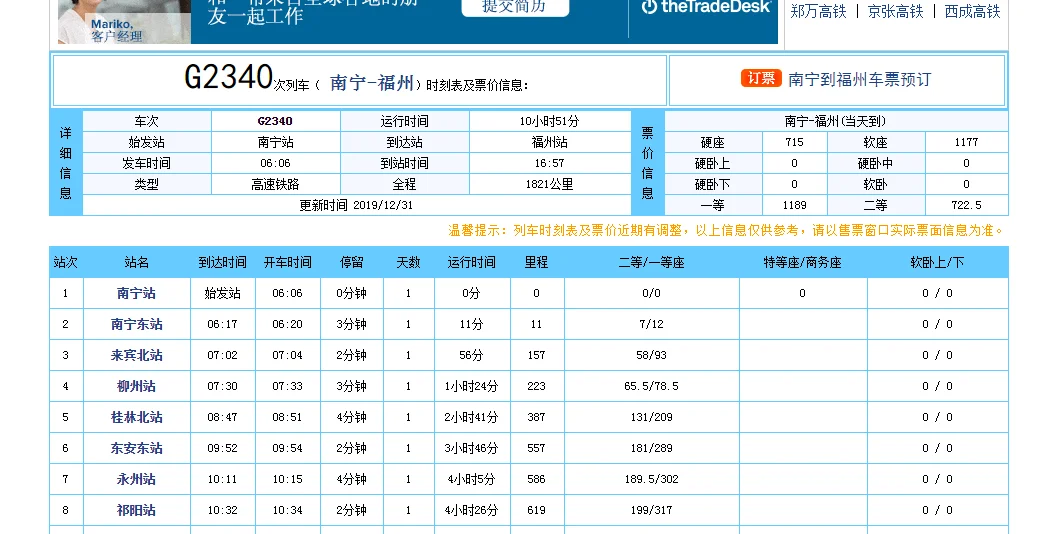Select the 181/289 fare for 东安东站
Viewport: 1062px width, 534px height.
[651, 448]
